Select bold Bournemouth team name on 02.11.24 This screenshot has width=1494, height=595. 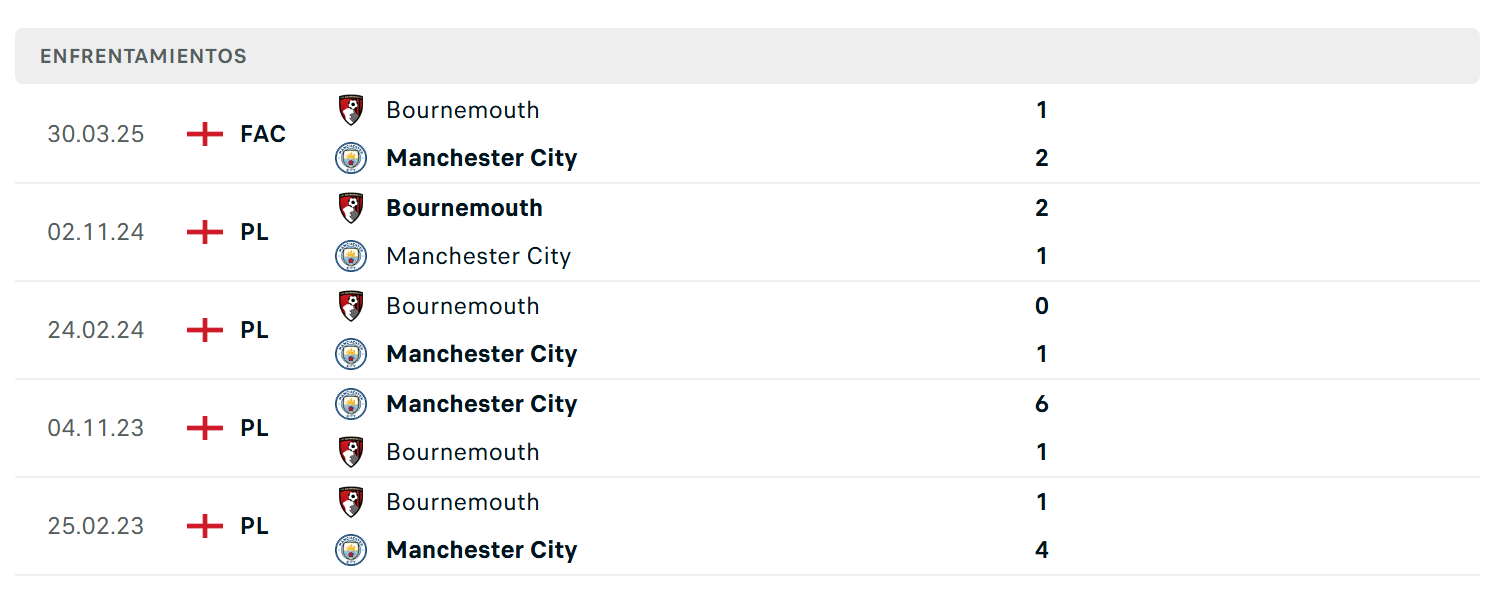(x=464, y=208)
